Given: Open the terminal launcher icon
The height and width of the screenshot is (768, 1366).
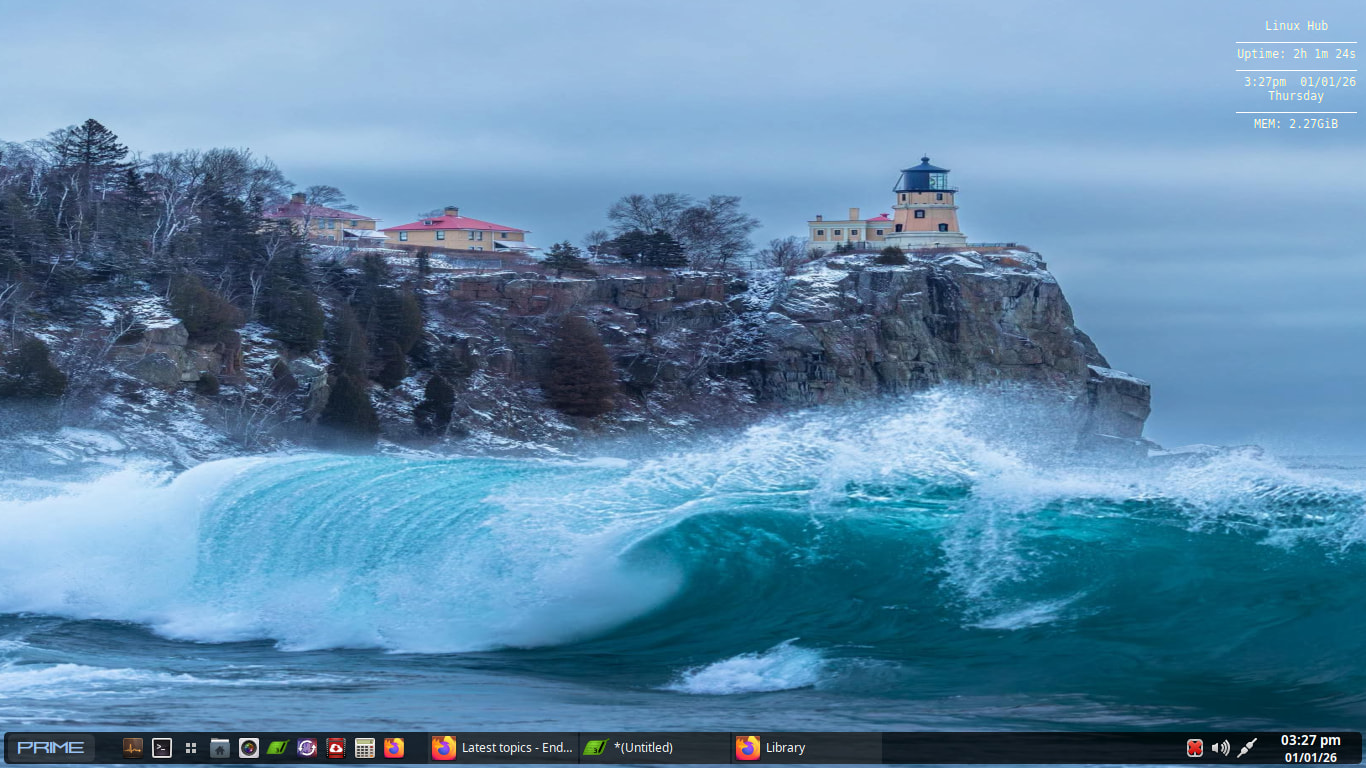Looking at the screenshot, I should point(162,747).
